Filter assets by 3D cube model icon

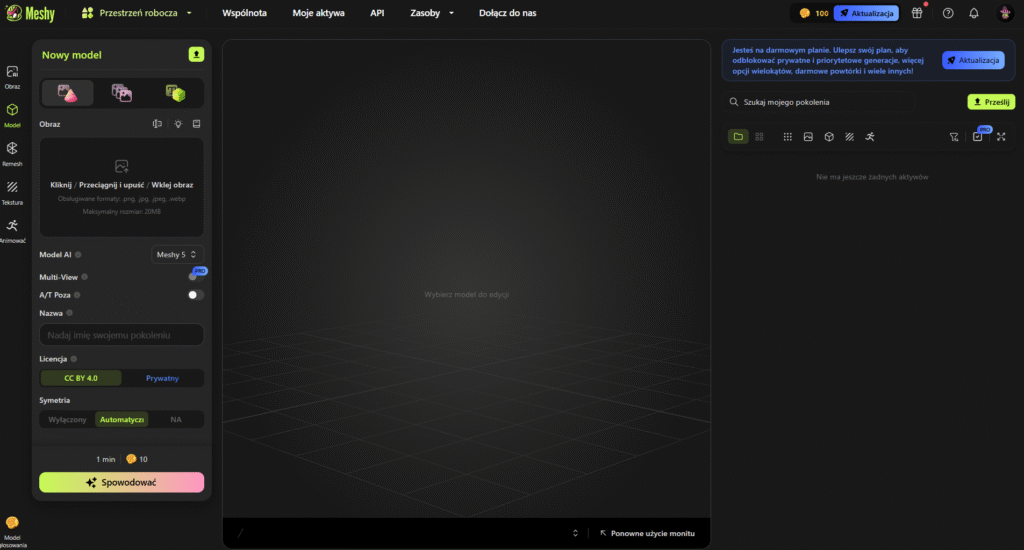(828, 136)
